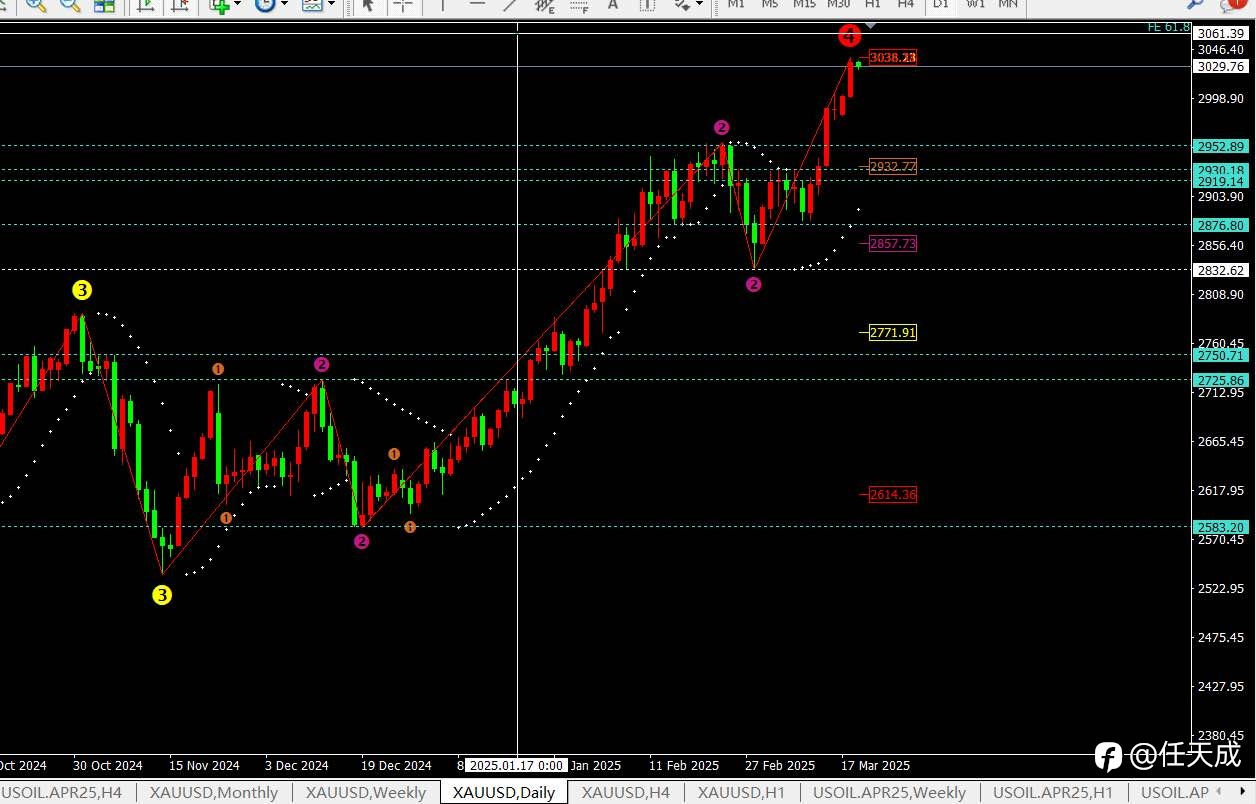This screenshot has width=1256, height=804.
Task: Click the 3029.76 current price tag
Action: click(1220, 67)
